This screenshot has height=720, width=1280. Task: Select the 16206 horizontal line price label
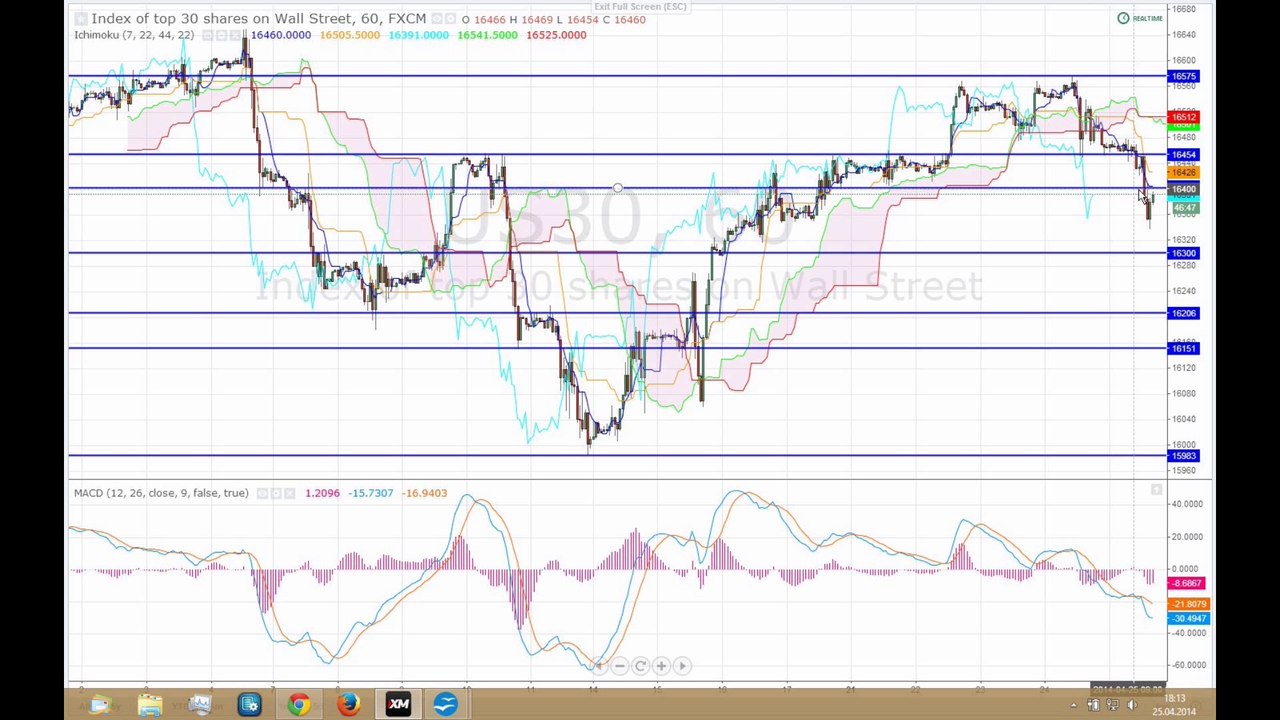(1183, 314)
